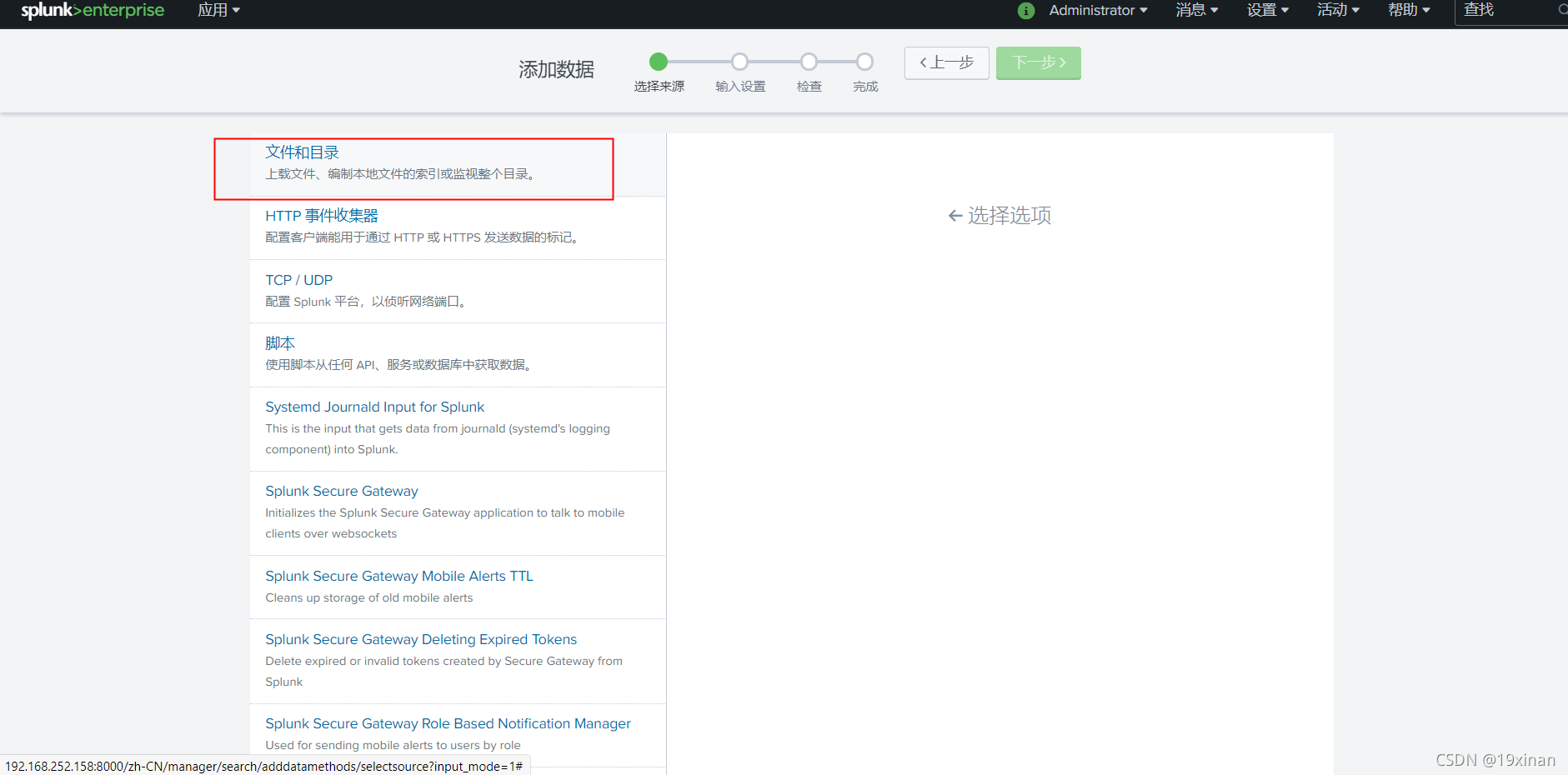Select the 输入设置 step circle
The image size is (1568, 775).
coord(739,62)
